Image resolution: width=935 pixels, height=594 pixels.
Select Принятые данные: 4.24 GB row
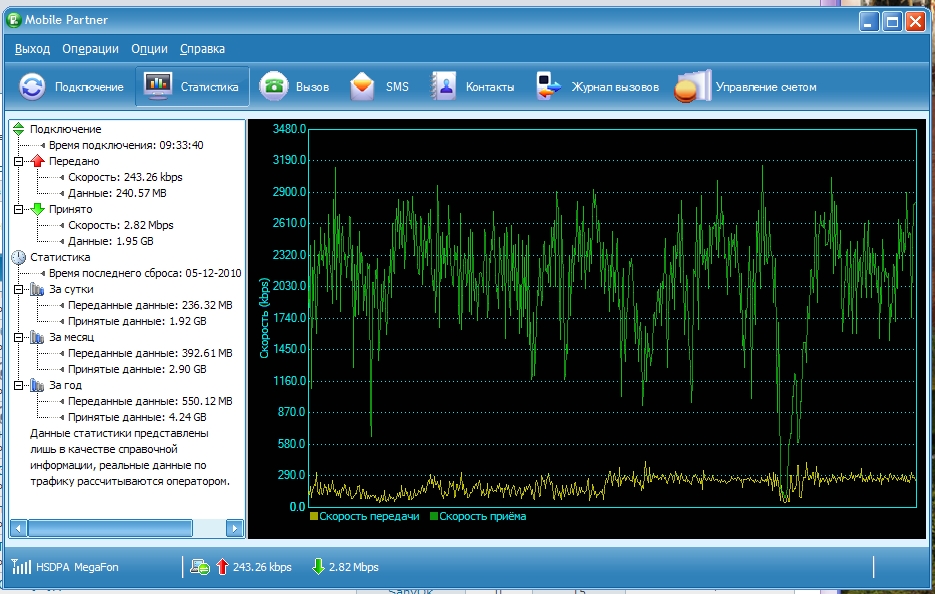[x=137, y=417]
